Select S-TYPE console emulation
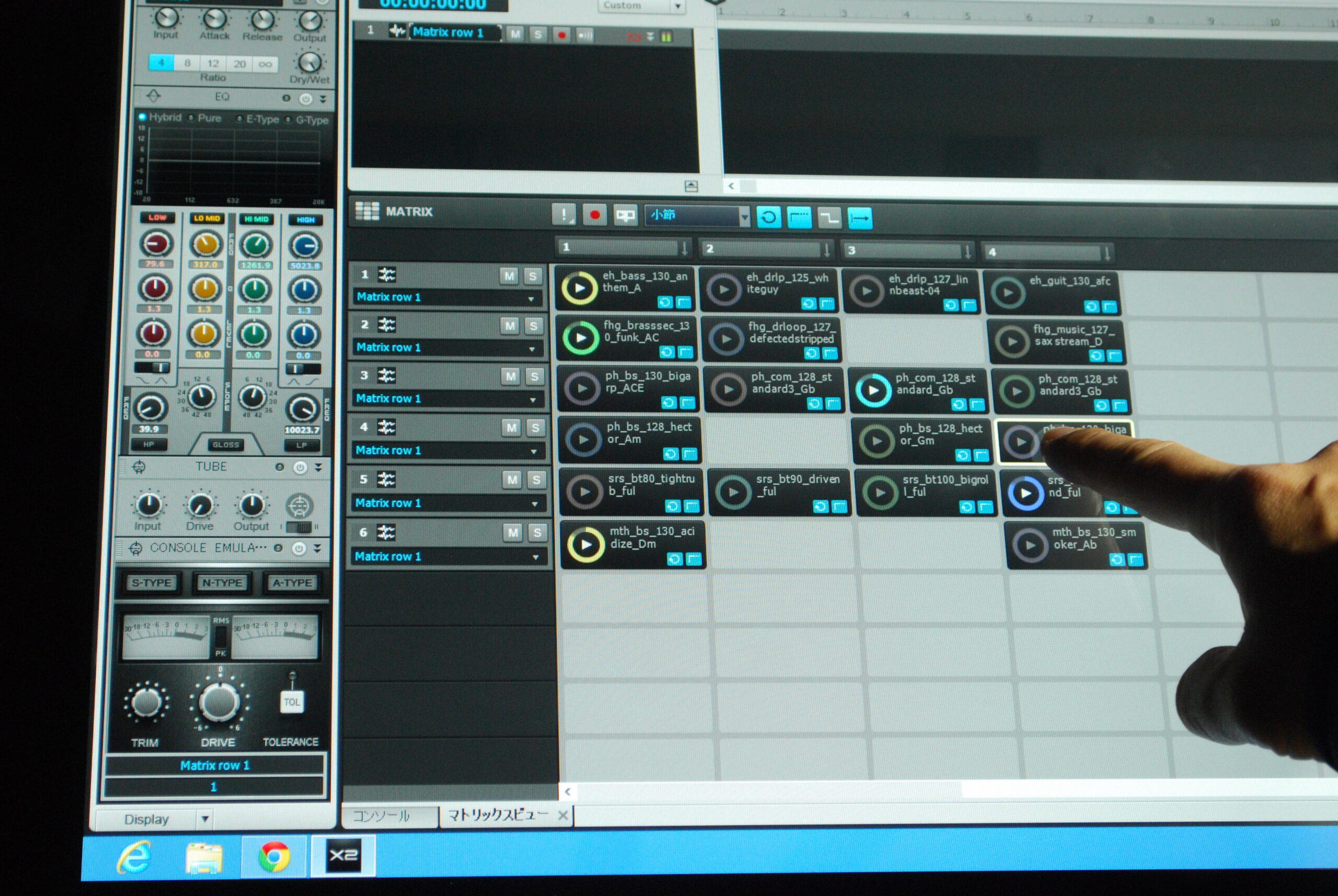This screenshot has width=1338, height=896. pos(152,583)
